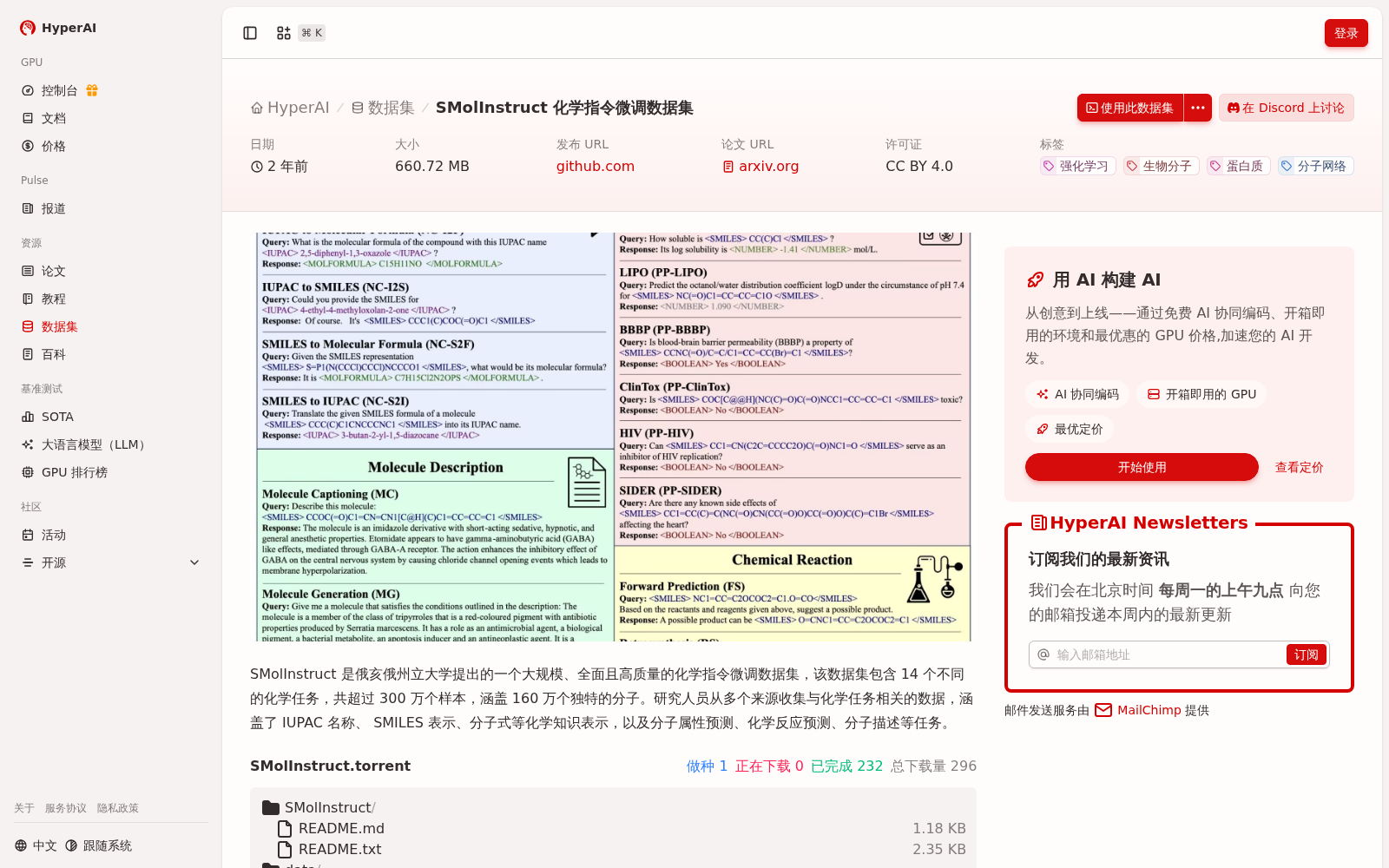Click the rocket icon beside 用 AI 构建 AI
Image resolution: width=1389 pixels, height=868 pixels.
tap(1035, 279)
